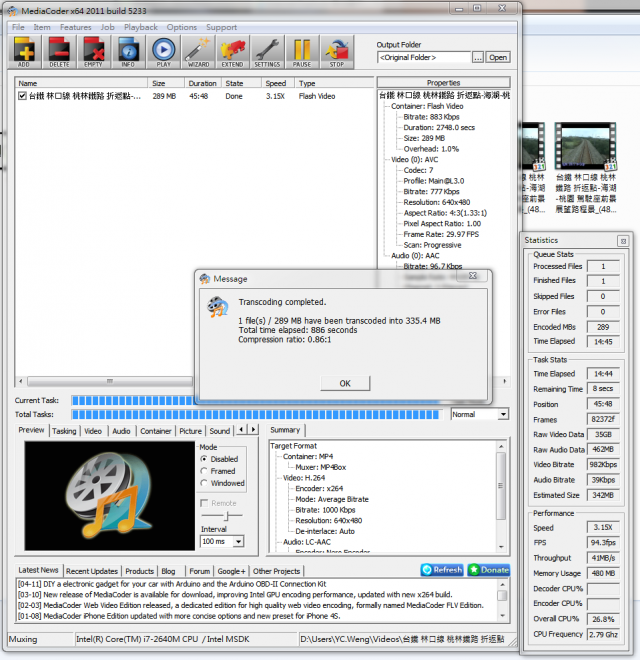Screen dimensions: 640x661
Task: Click the MediaCoder icon in Message dialog
Action: coord(218,307)
